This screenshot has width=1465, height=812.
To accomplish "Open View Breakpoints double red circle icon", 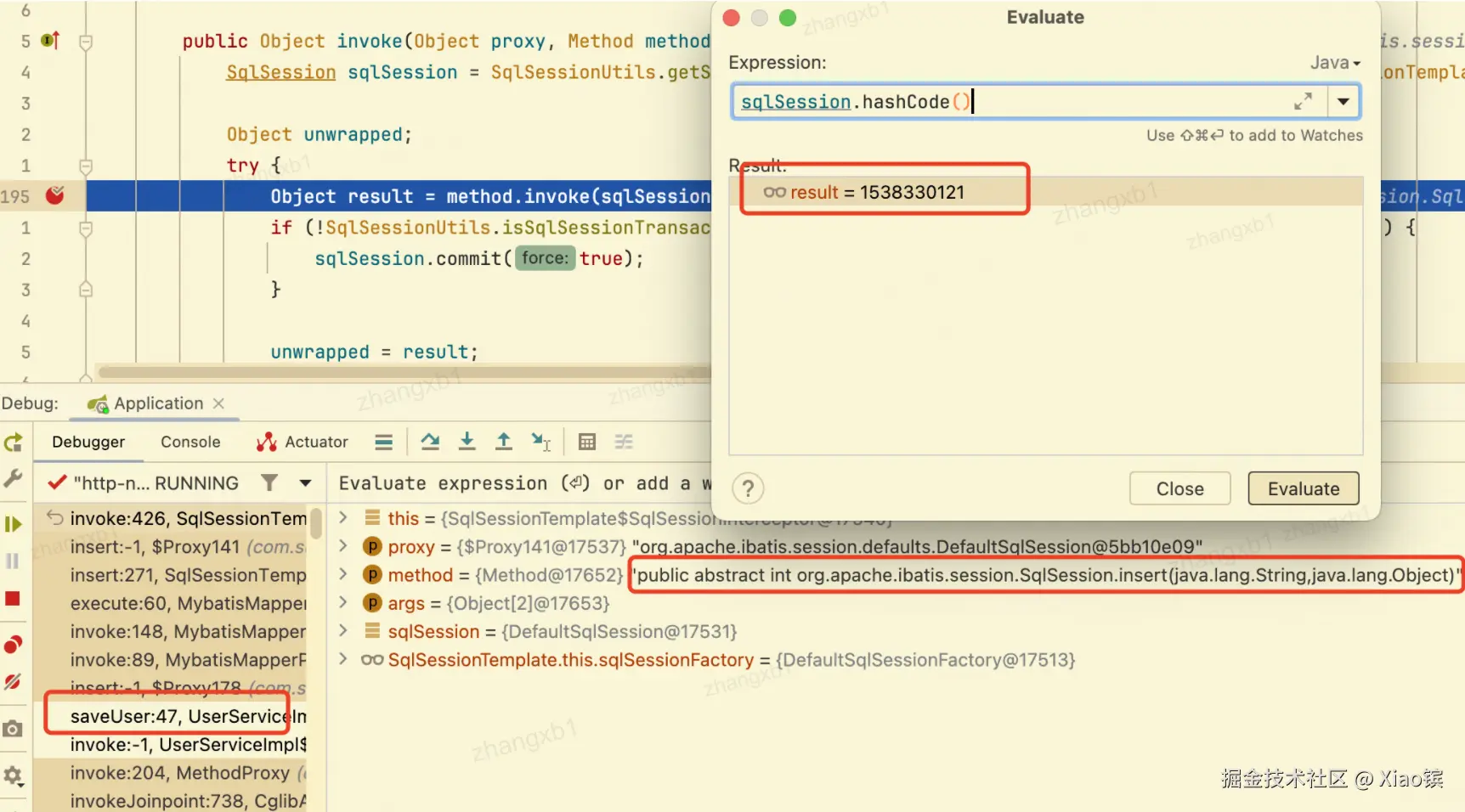I will click(13, 644).
